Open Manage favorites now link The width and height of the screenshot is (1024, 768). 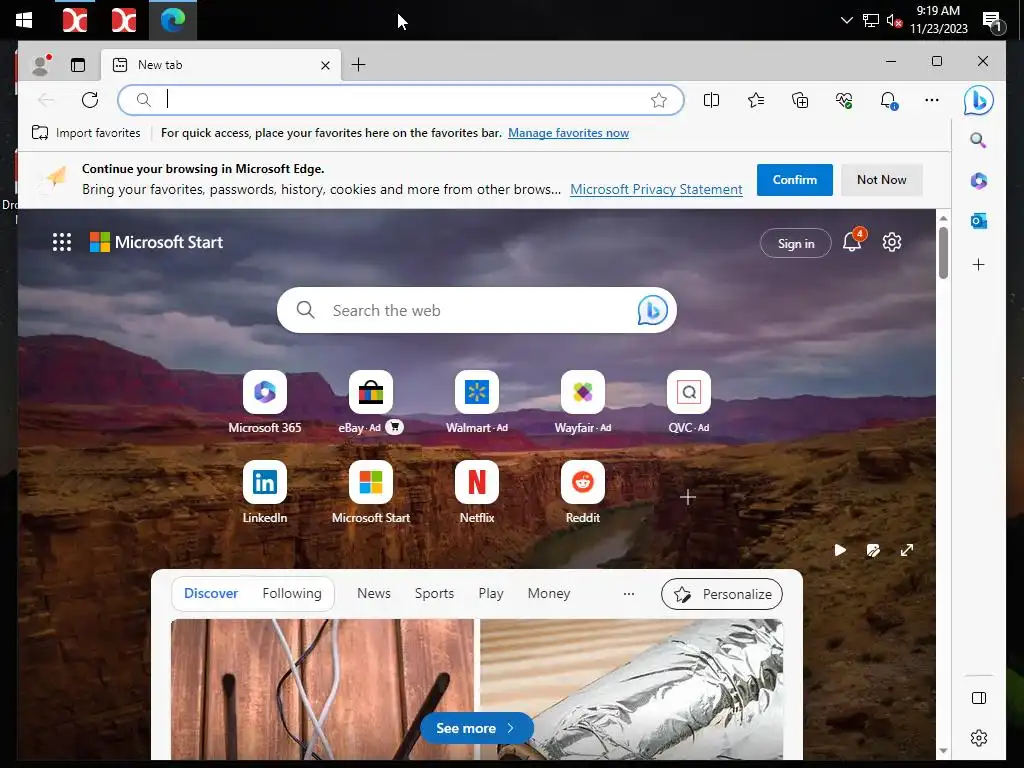568,133
